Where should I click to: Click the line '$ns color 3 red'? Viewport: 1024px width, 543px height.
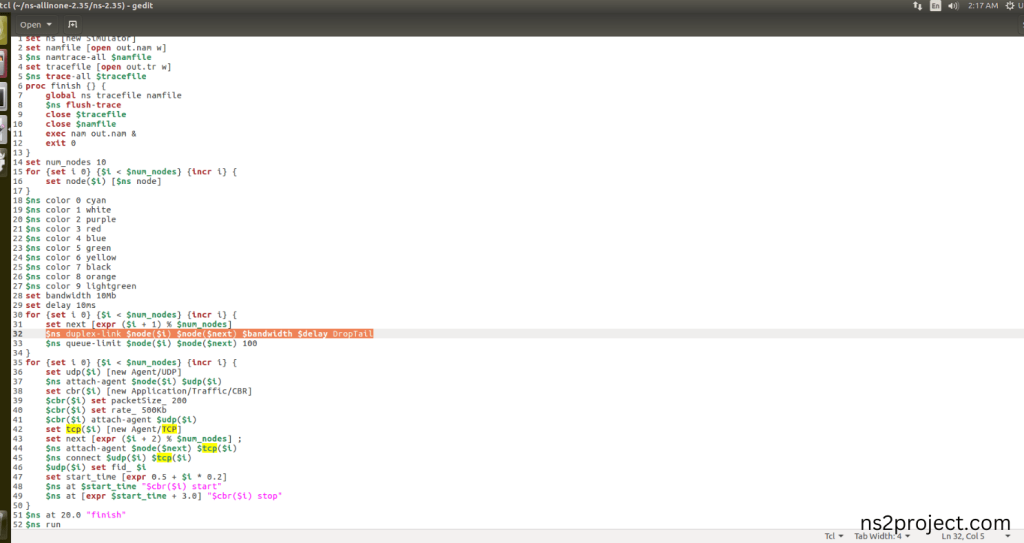click(63, 229)
